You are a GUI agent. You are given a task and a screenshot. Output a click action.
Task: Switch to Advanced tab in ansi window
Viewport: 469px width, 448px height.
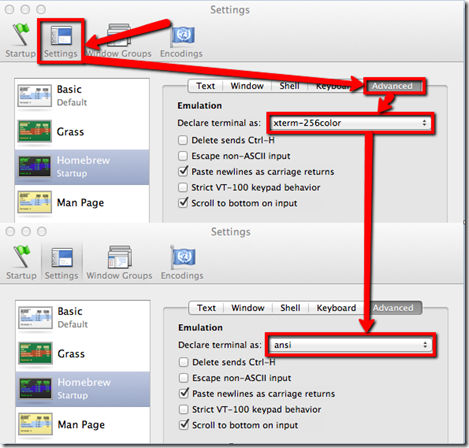393,308
